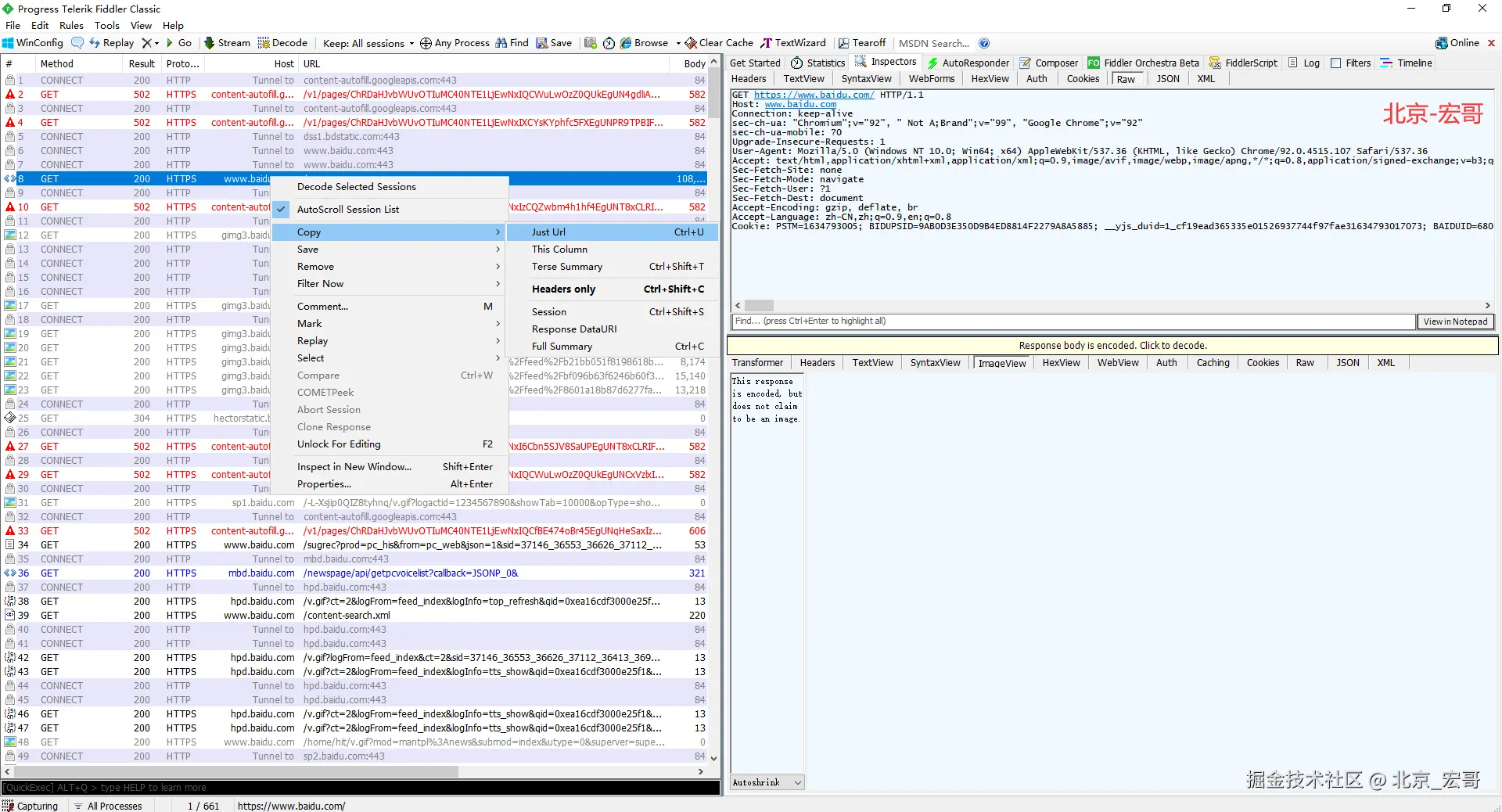The image size is (1502, 812).
Task: Expand the Mark submenu arrow
Action: (x=498, y=324)
